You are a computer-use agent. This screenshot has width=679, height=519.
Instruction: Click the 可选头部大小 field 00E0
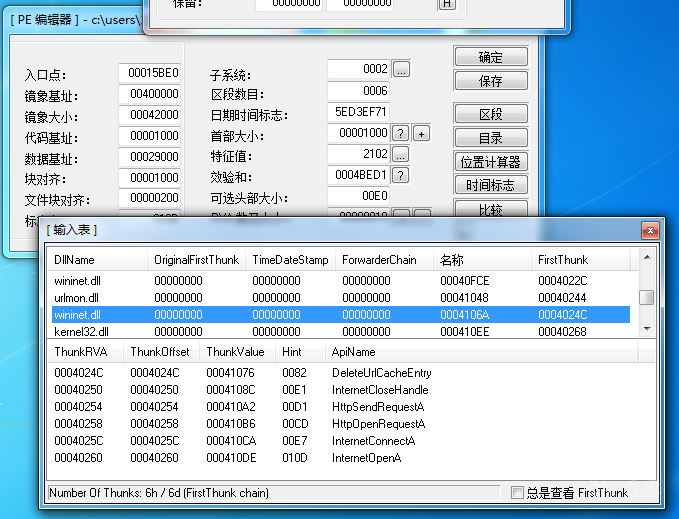(x=359, y=196)
